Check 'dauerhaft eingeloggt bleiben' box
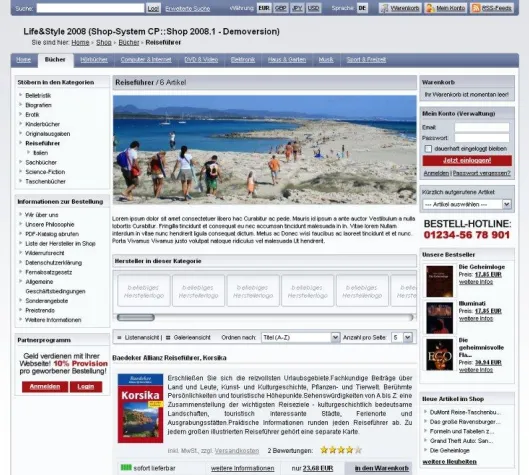 point(428,149)
